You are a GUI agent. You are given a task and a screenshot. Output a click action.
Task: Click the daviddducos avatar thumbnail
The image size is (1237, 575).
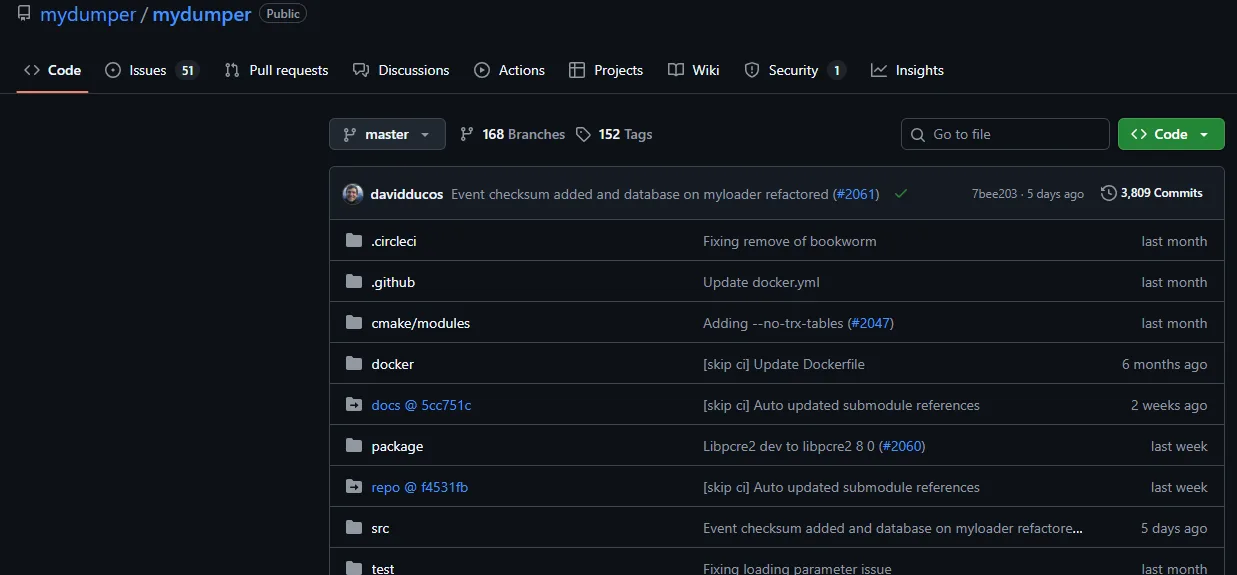352,194
